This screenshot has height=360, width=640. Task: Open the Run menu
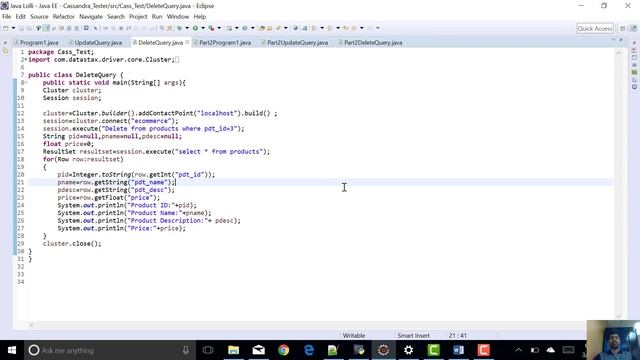coord(157,17)
